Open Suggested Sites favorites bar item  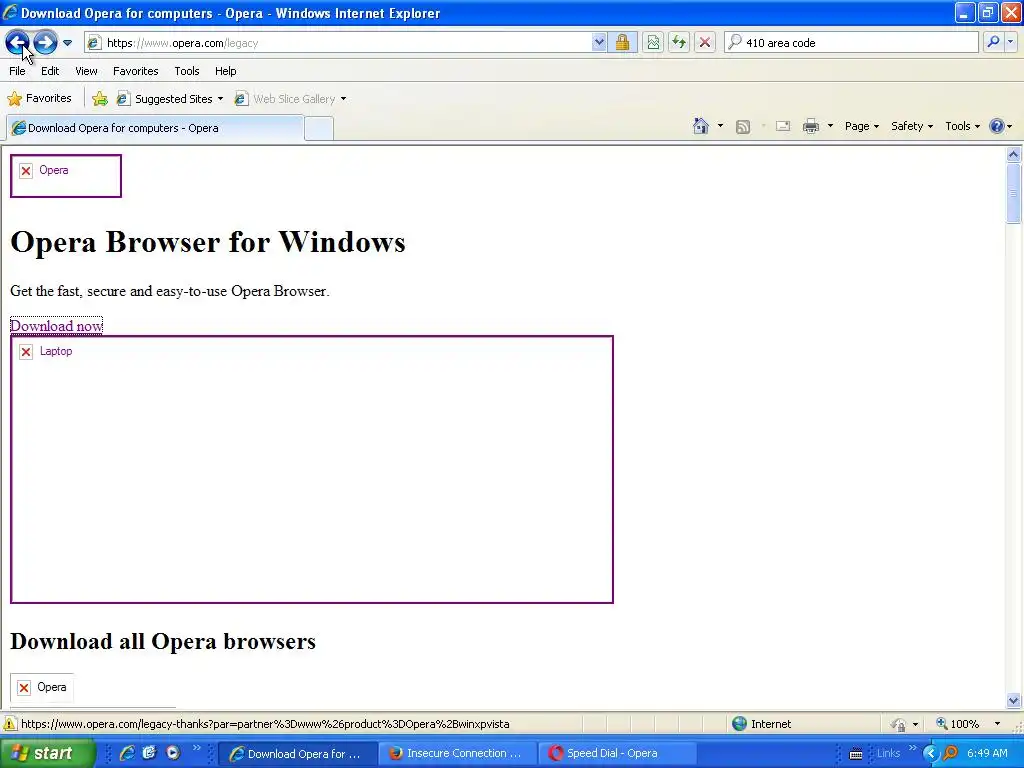pyautogui.click(x=166, y=99)
